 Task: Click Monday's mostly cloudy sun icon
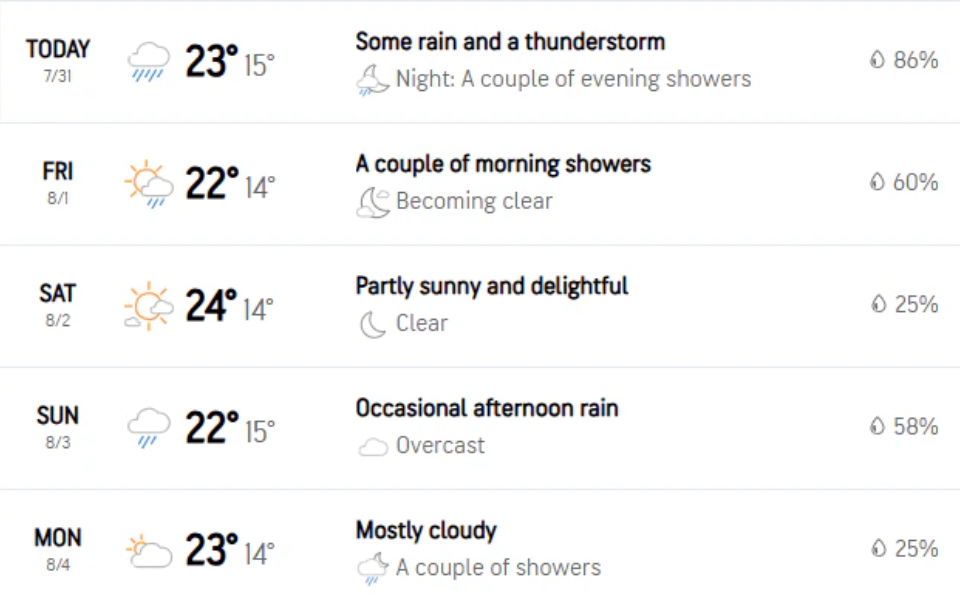click(x=148, y=550)
